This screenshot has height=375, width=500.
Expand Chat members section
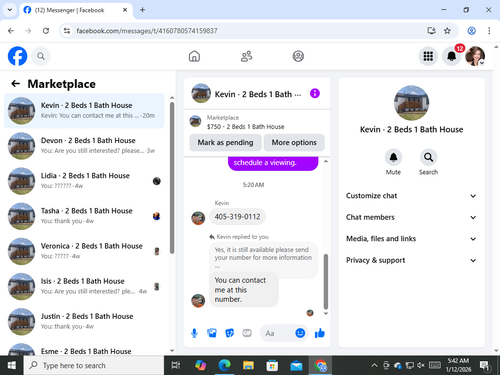point(411,217)
